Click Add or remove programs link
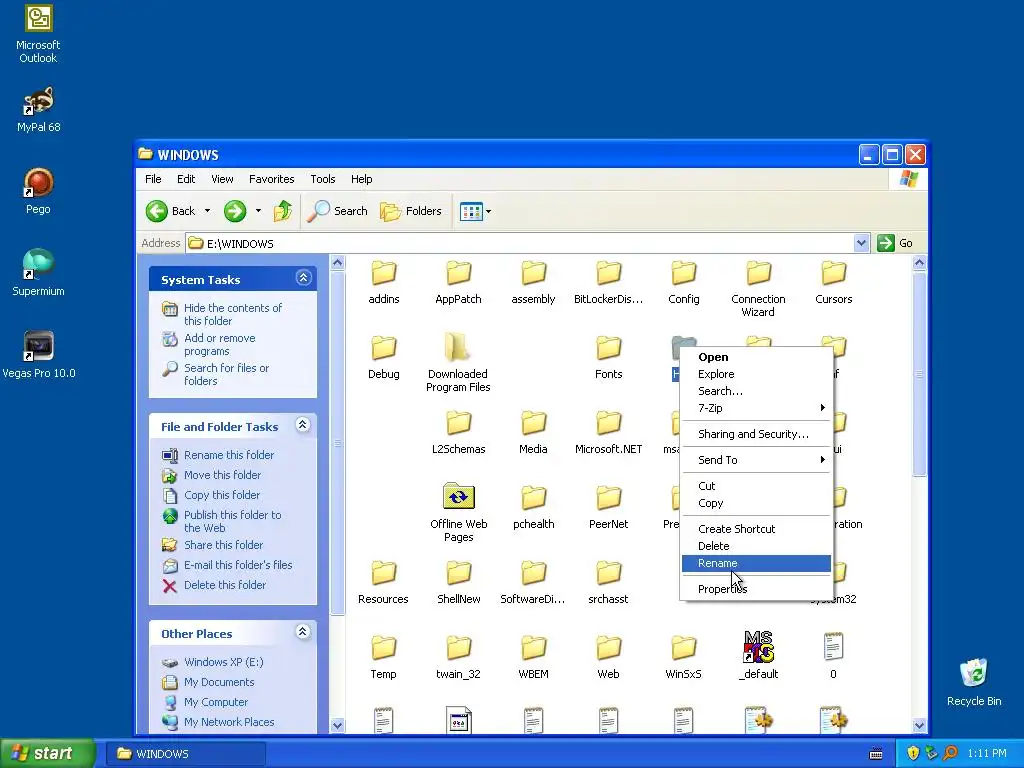1024x768 pixels. point(219,344)
